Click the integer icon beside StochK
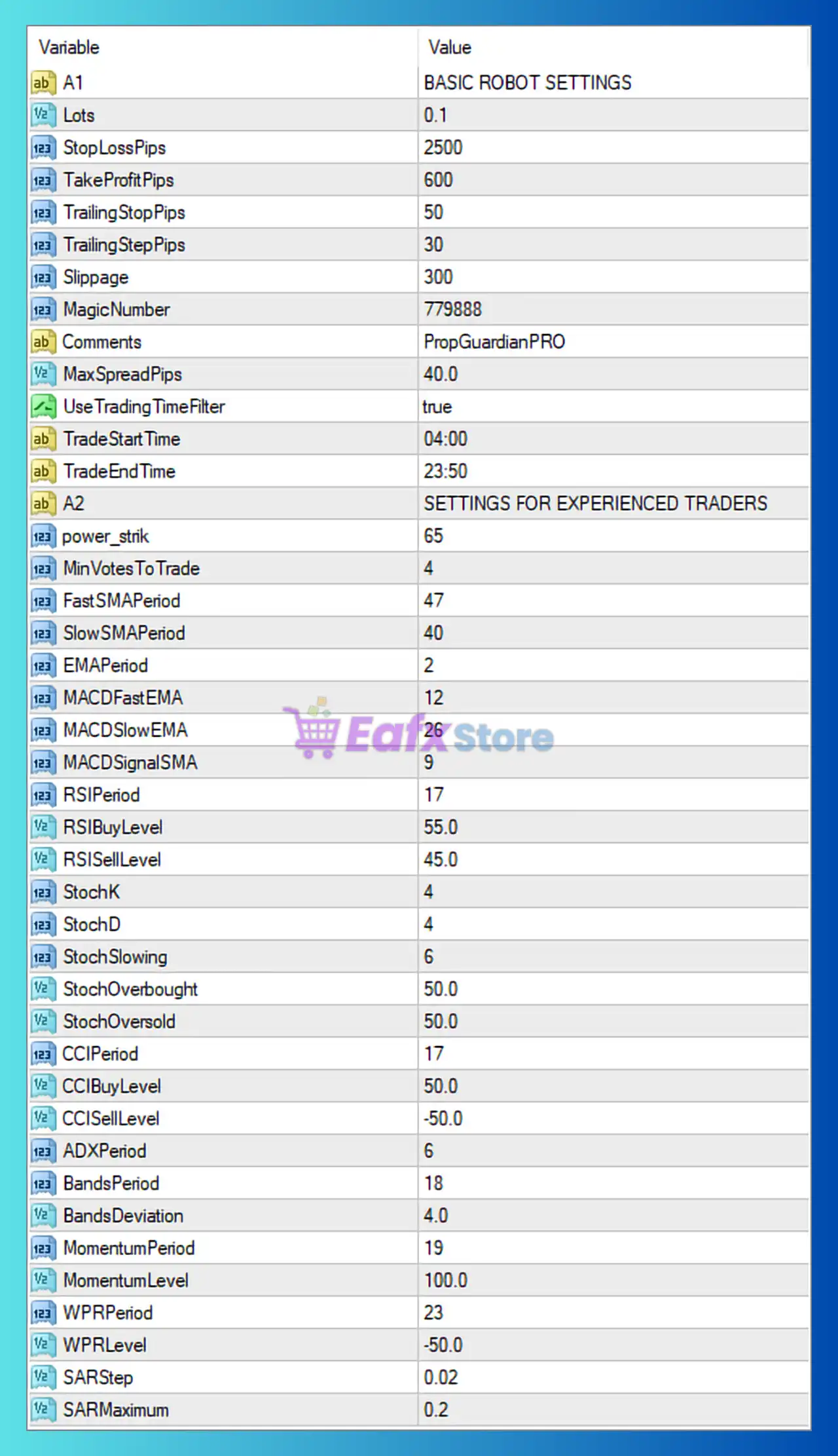The height and width of the screenshot is (1456, 838). [43, 892]
